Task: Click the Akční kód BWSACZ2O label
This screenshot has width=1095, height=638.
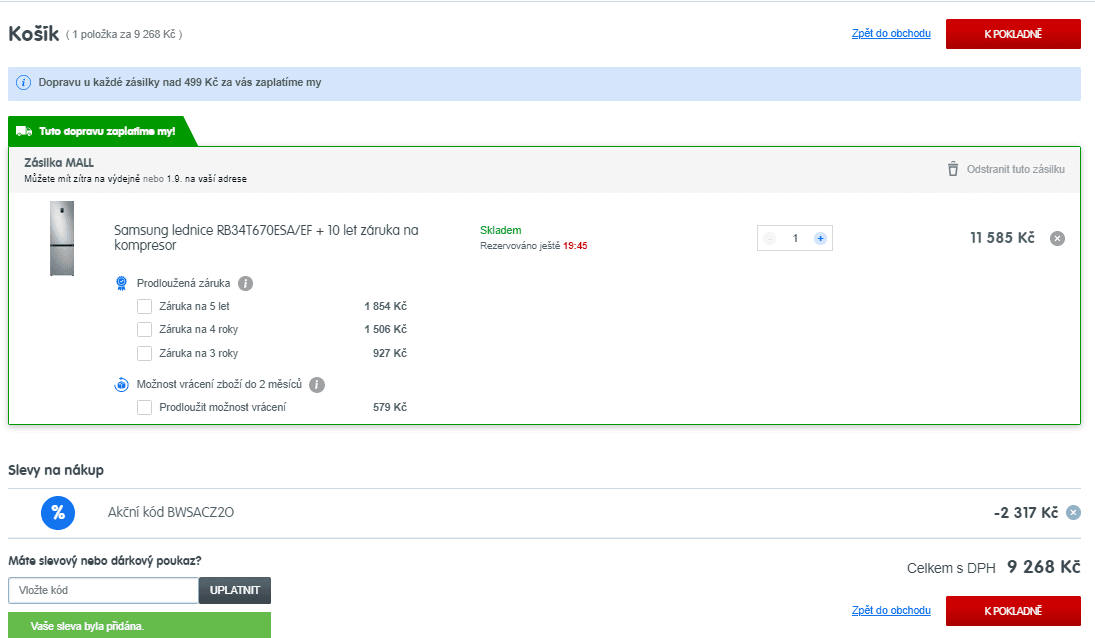Action: tap(171, 512)
